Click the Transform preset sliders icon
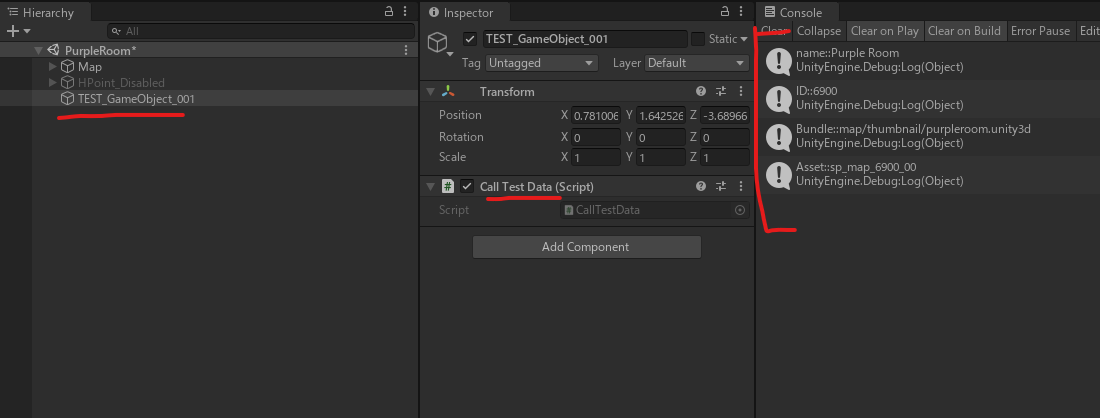The image size is (1100, 418). coord(720,92)
